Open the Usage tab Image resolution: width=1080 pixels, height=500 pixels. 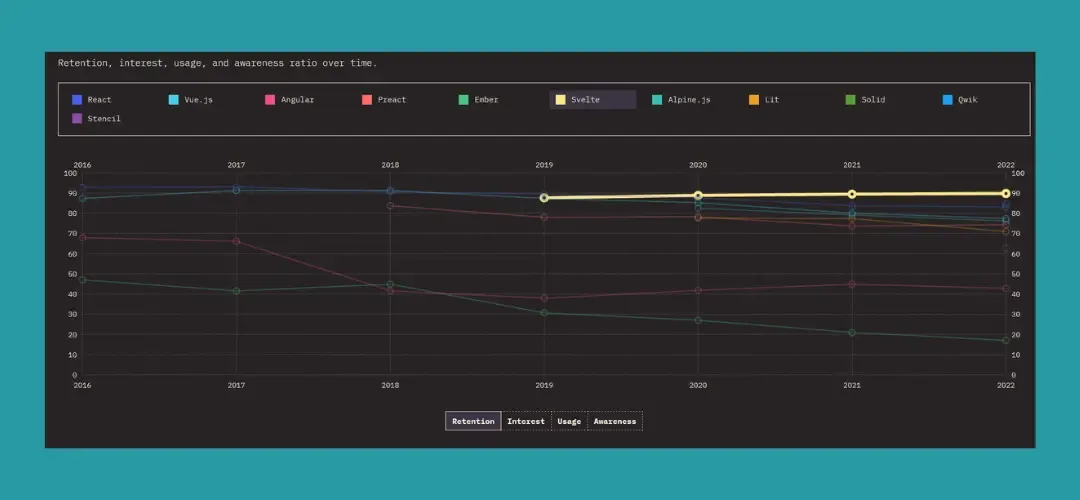point(569,421)
